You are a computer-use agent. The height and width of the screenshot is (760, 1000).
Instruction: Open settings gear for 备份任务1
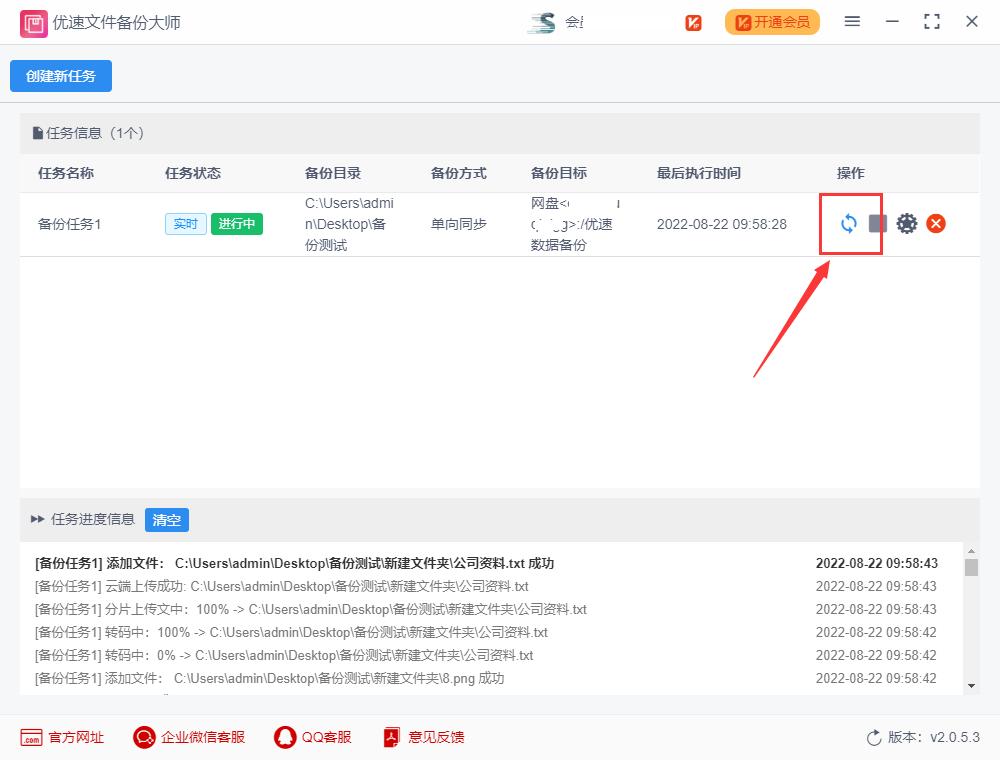point(906,223)
